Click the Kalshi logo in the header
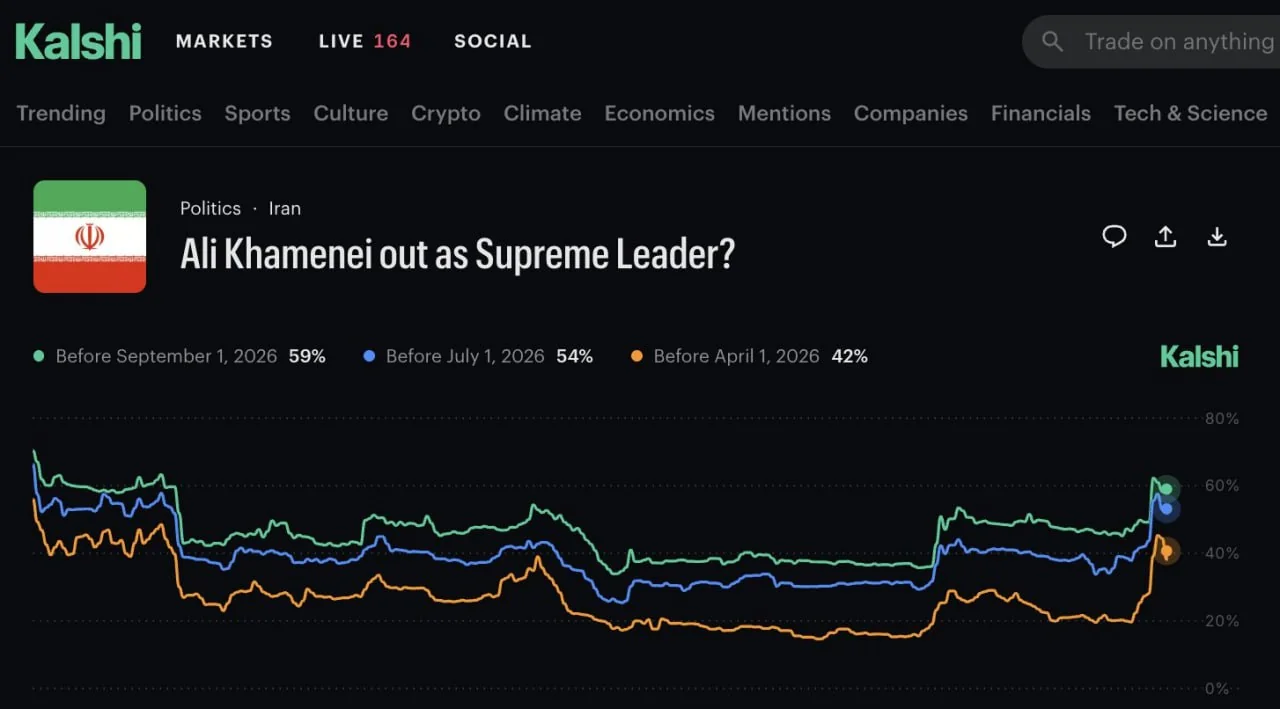1280x709 pixels. (78, 41)
